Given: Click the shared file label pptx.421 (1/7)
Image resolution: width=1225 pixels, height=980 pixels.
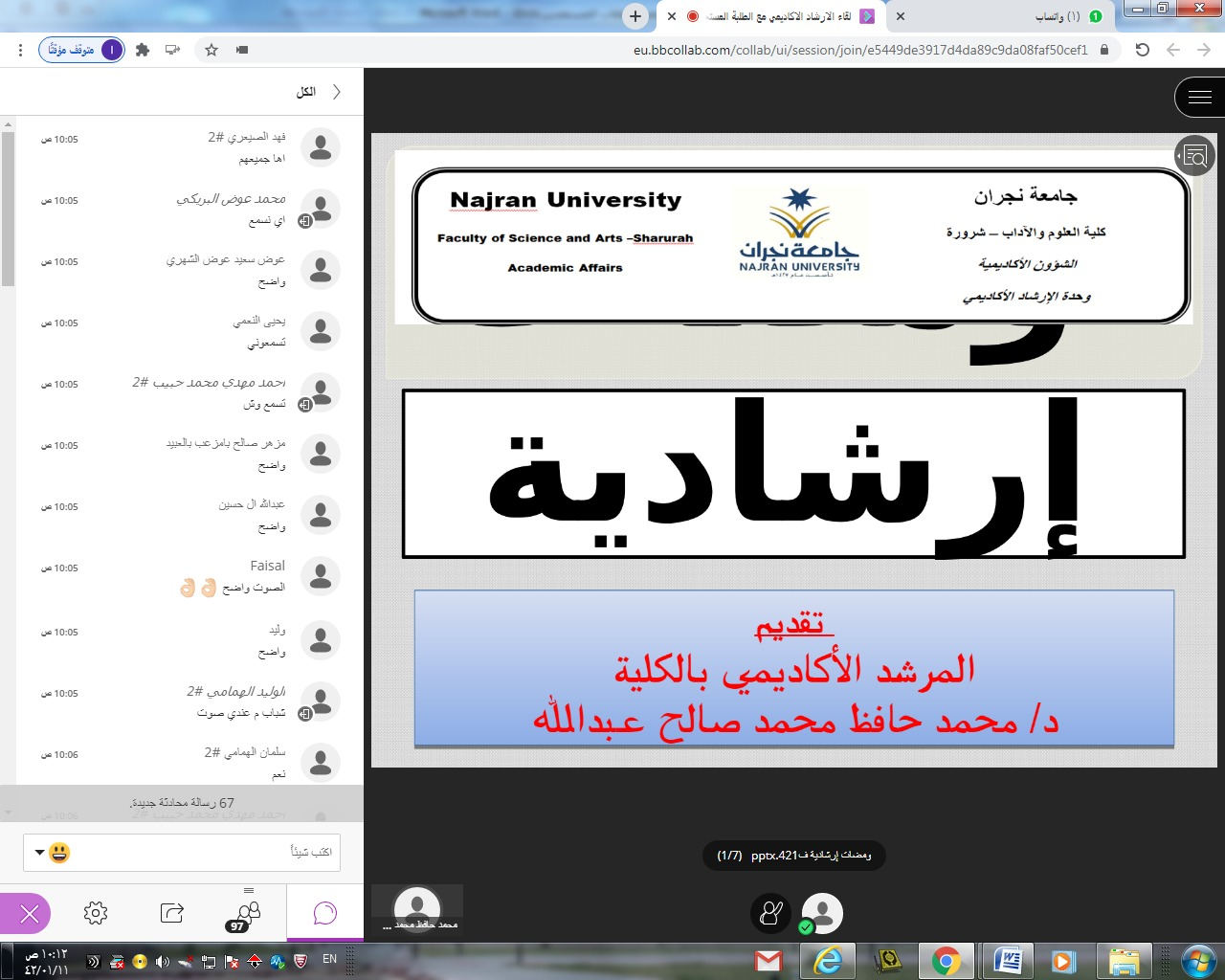Looking at the screenshot, I should coord(794,855).
